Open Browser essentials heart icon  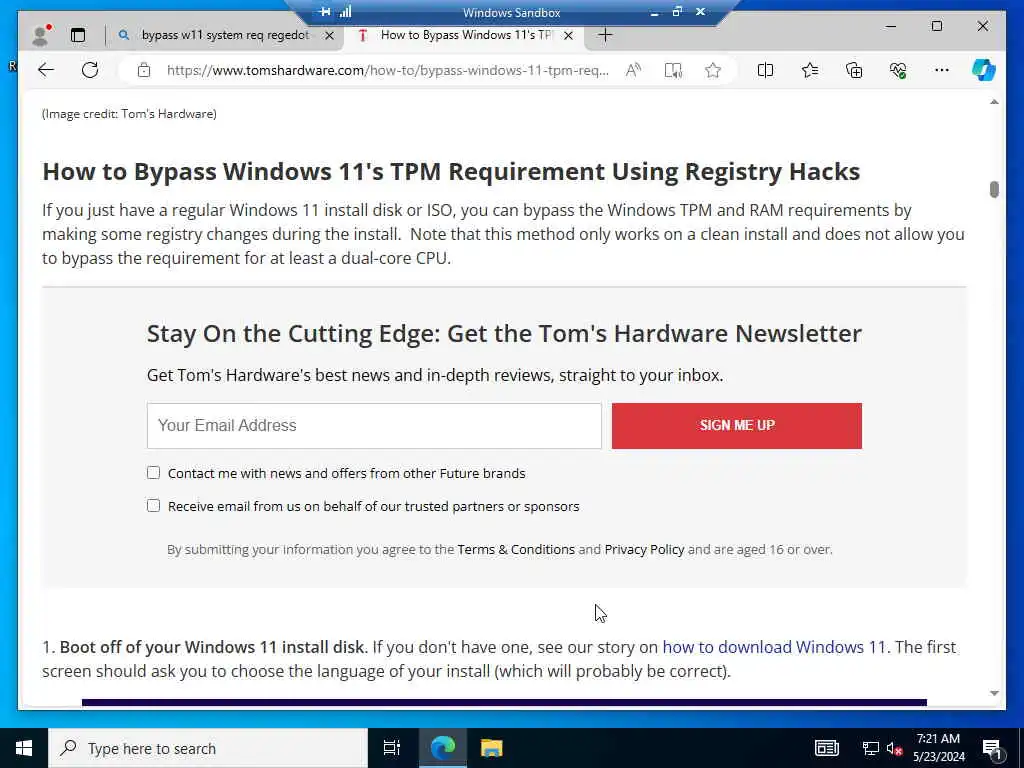(898, 70)
